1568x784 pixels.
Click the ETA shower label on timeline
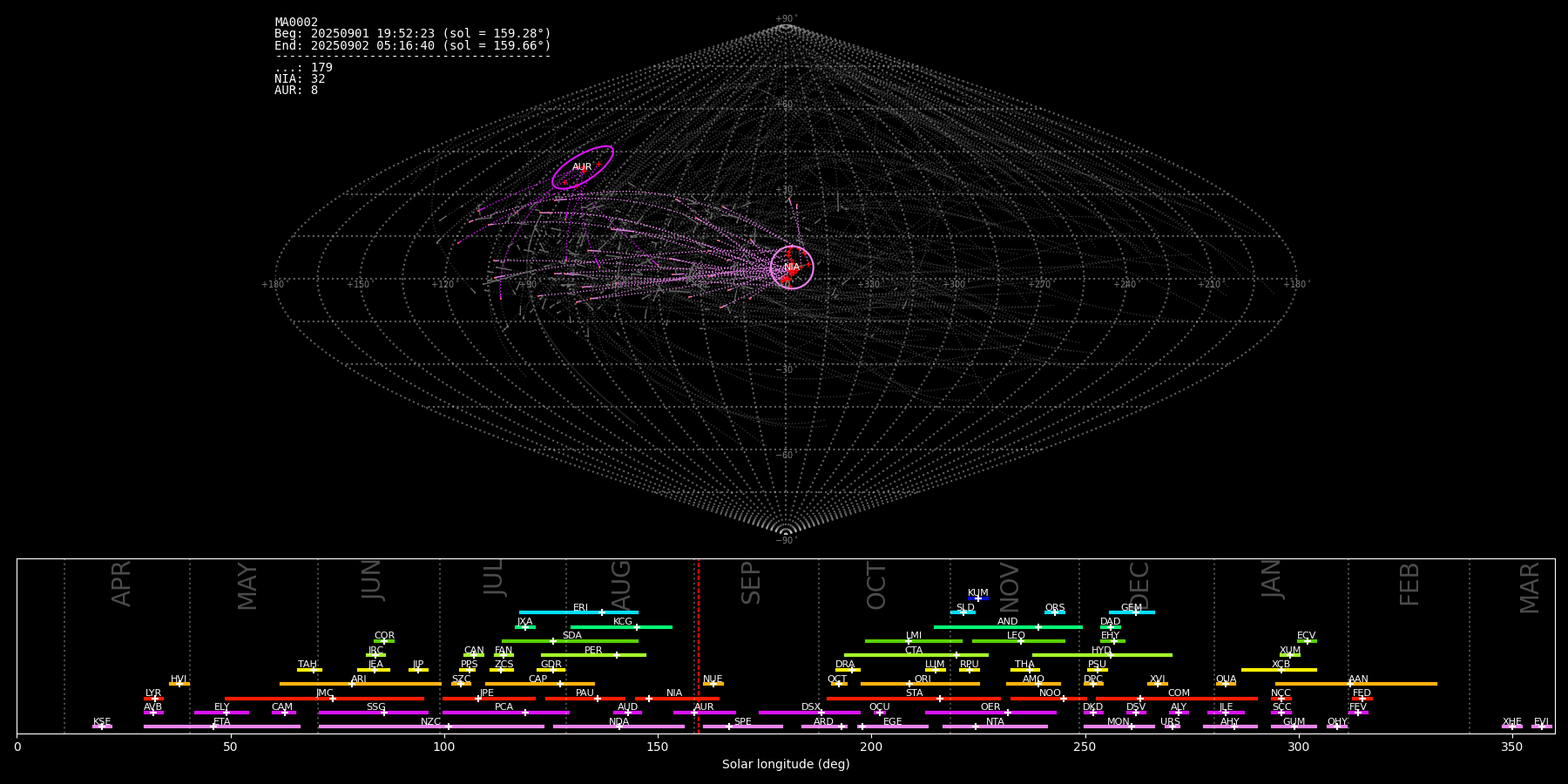(222, 721)
